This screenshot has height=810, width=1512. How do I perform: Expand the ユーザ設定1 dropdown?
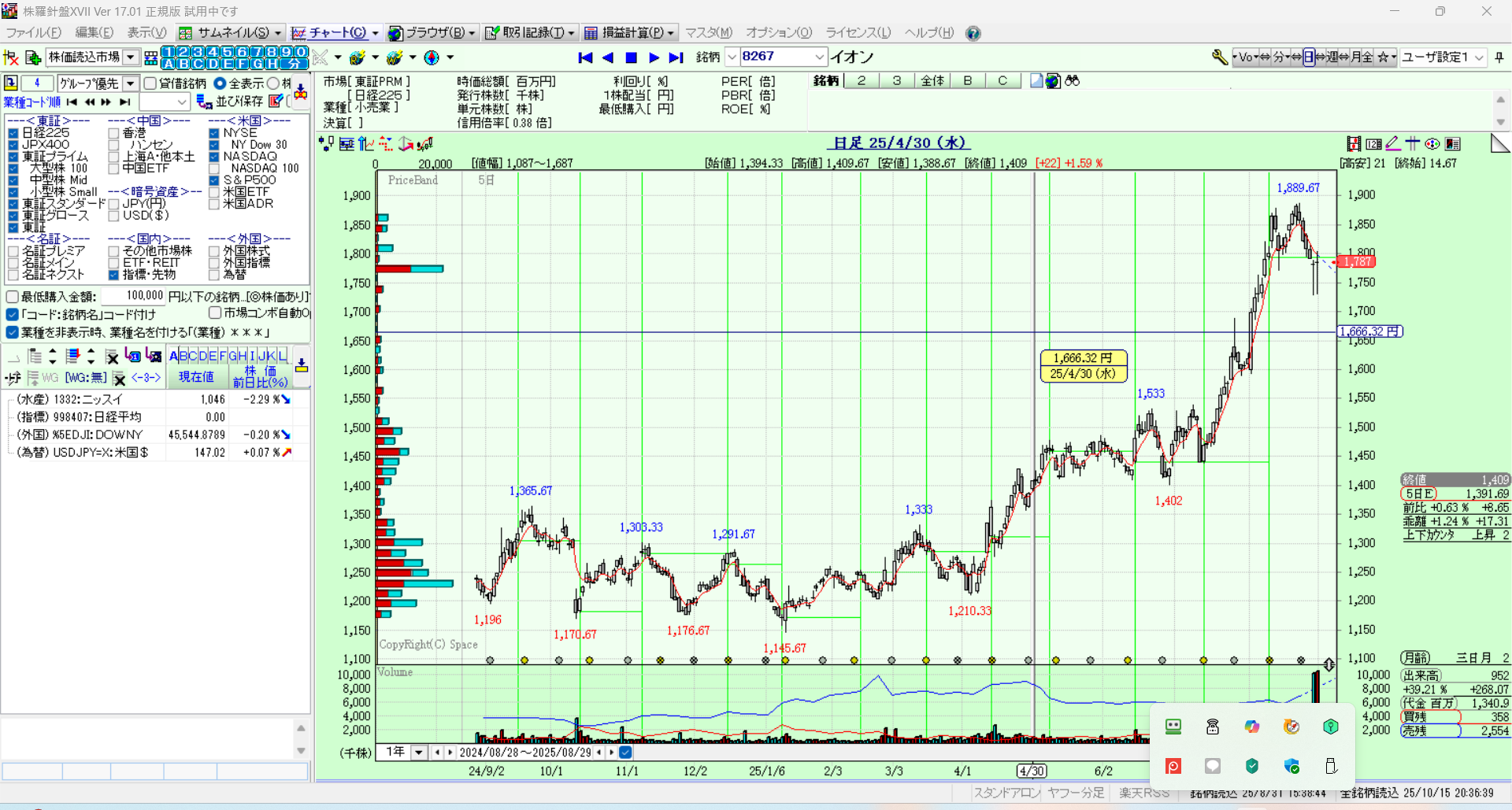[1479, 57]
